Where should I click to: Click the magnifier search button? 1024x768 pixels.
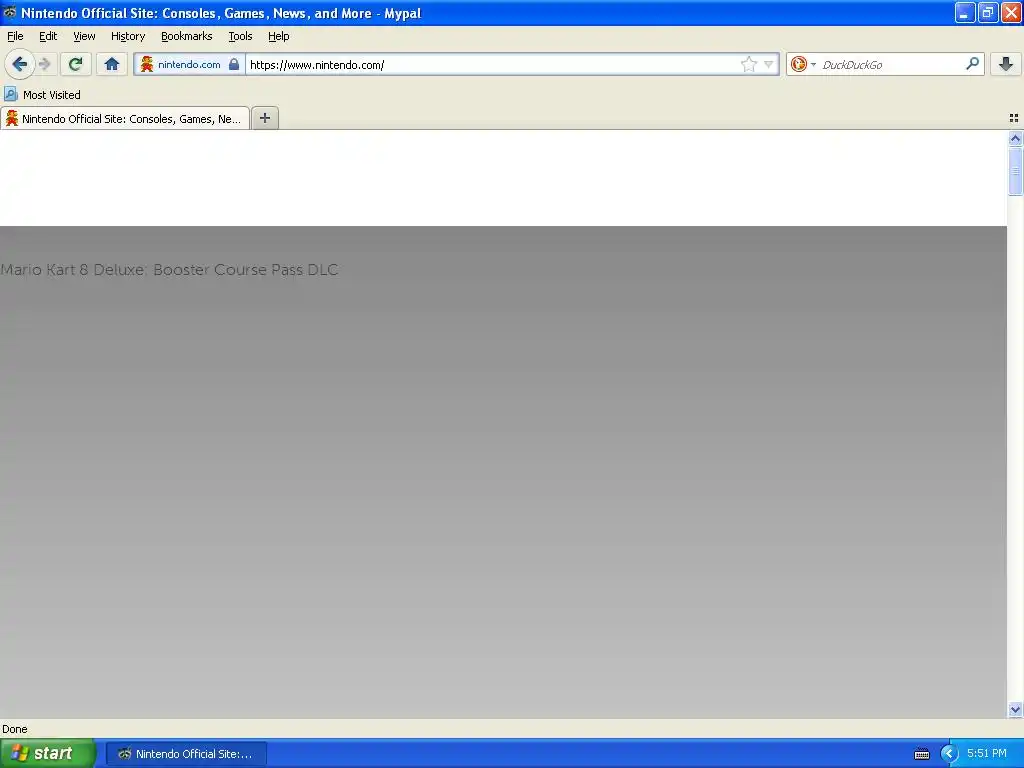972,63
